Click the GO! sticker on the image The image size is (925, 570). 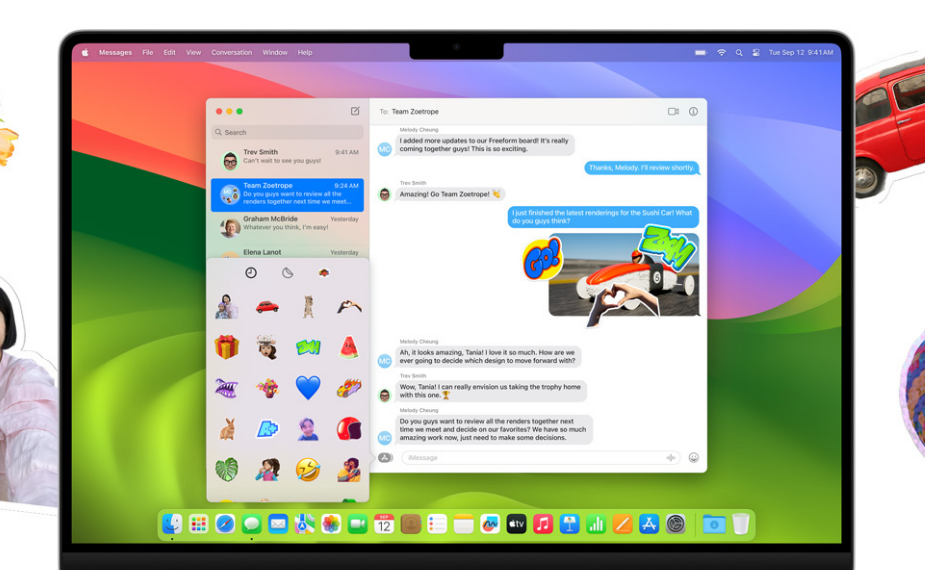coord(542,260)
